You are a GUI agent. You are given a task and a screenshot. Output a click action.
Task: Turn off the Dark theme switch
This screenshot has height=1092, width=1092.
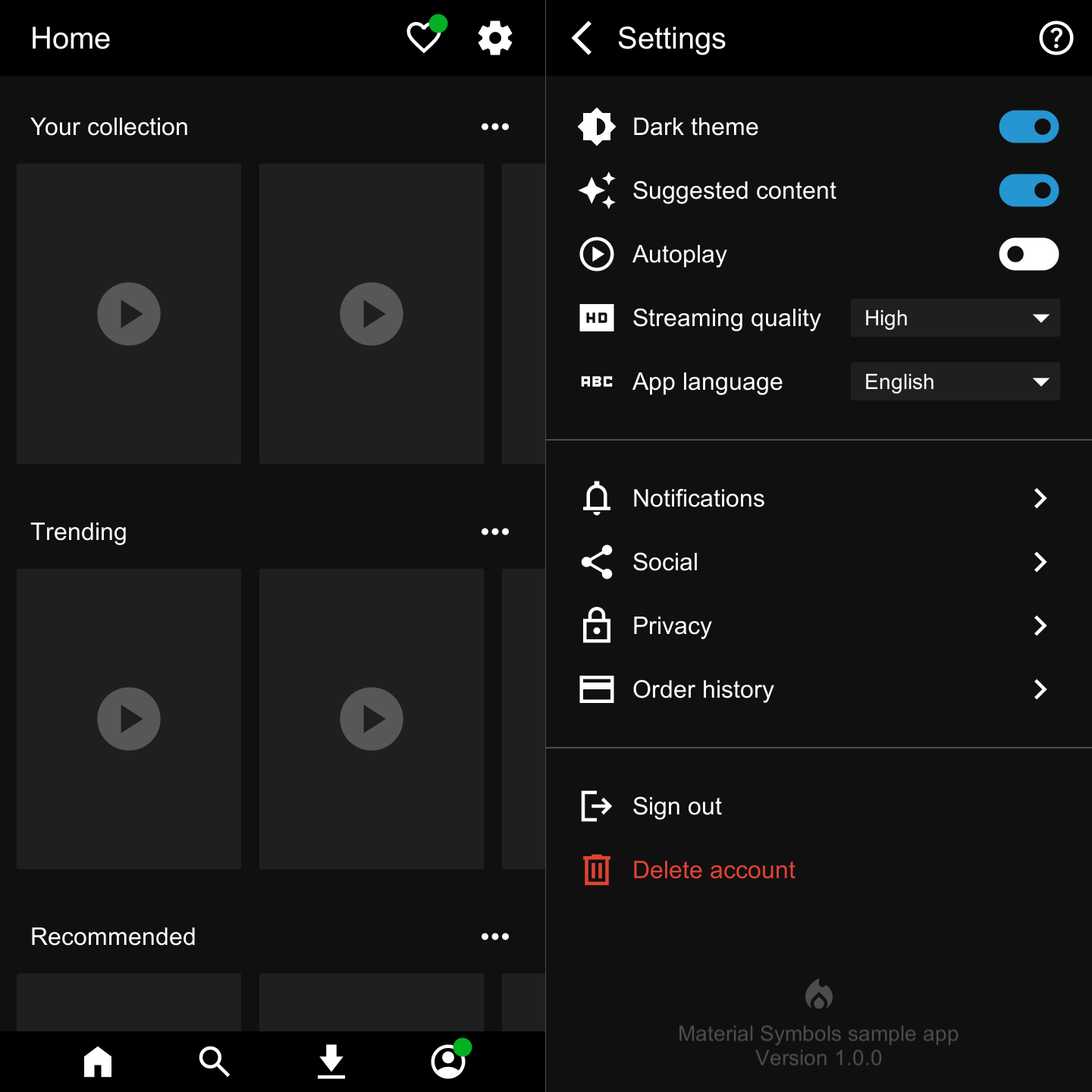(1029, 127)
